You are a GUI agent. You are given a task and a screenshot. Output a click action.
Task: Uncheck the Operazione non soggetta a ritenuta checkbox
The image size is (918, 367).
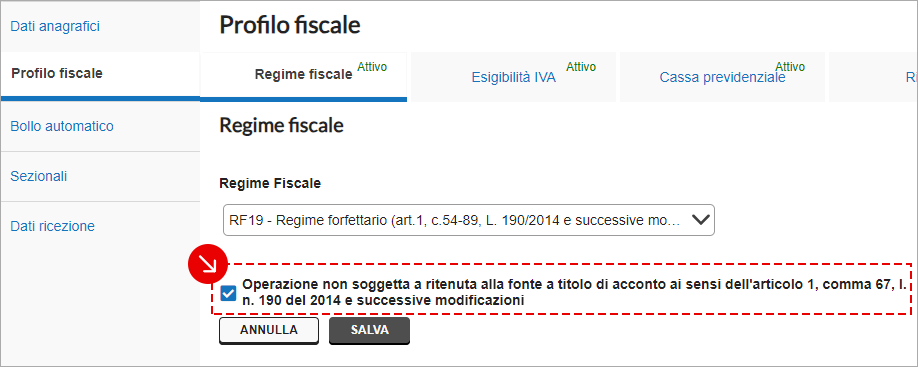click(228, 293)
